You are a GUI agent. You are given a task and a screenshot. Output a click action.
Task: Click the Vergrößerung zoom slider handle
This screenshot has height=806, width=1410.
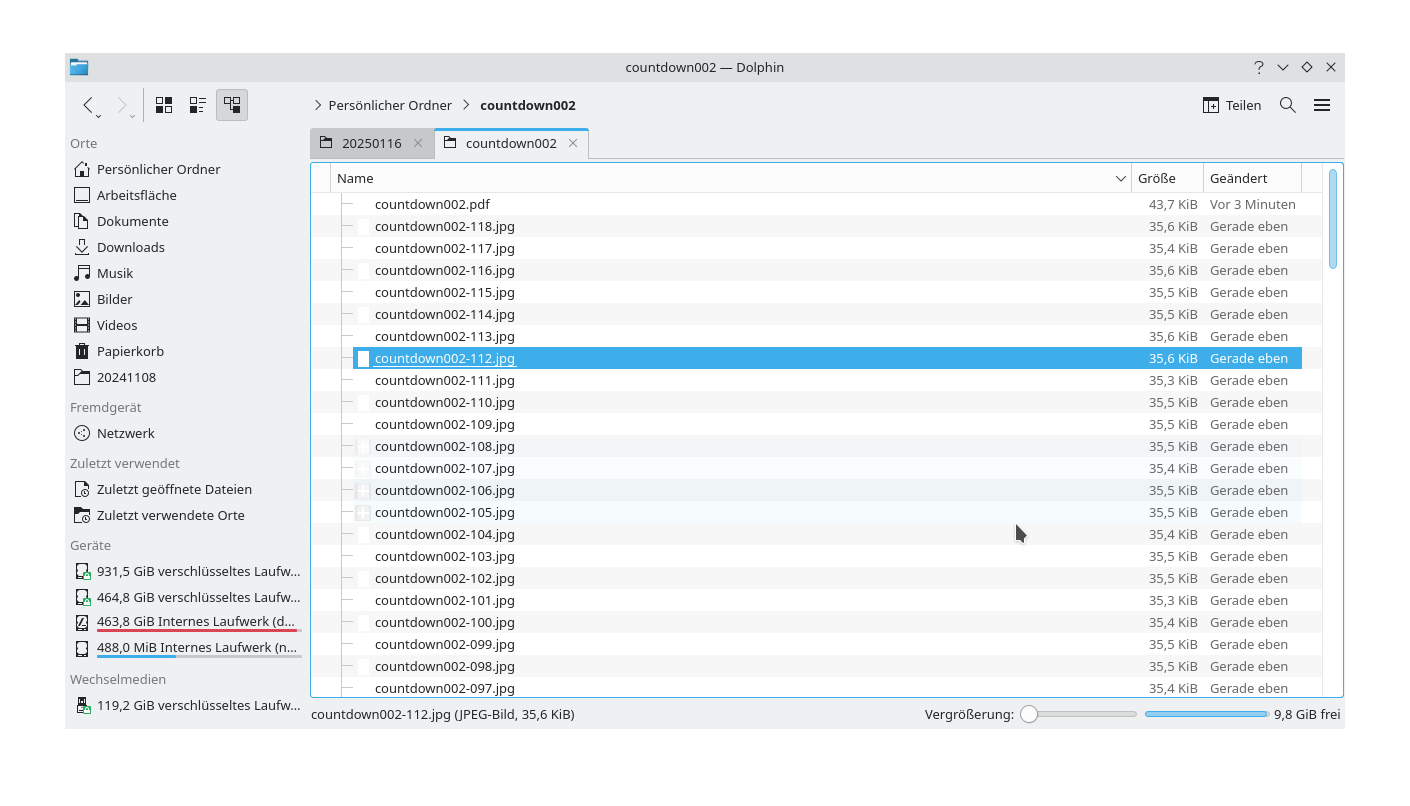click(x=1029, y=714)
